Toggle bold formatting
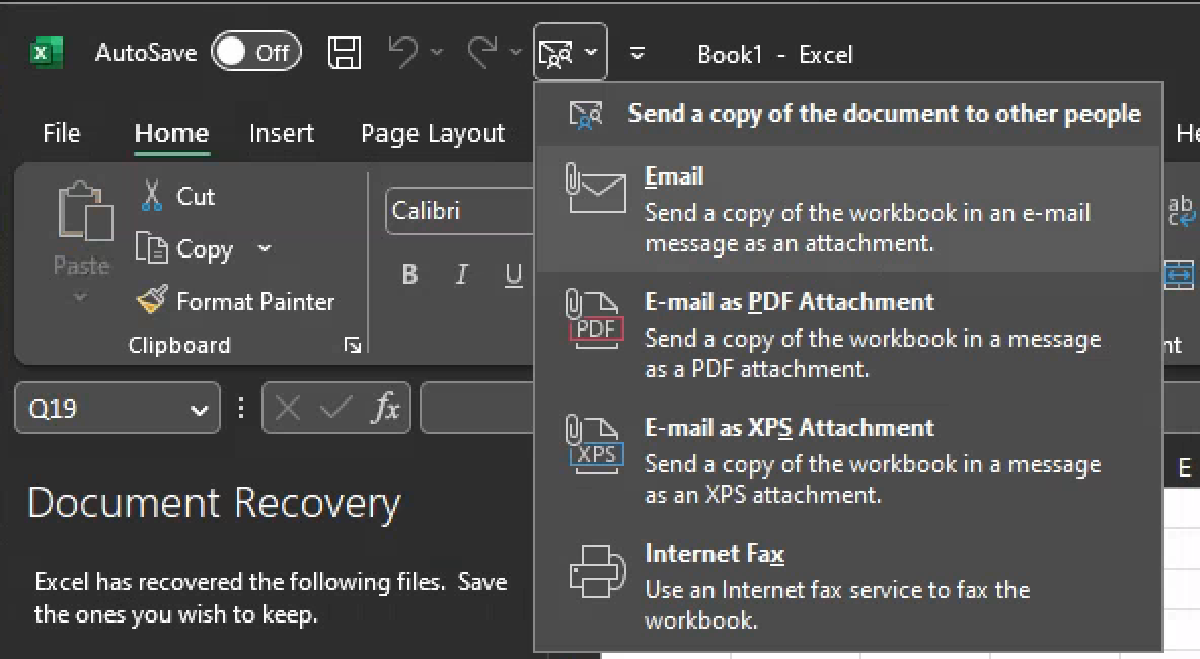 409,276
